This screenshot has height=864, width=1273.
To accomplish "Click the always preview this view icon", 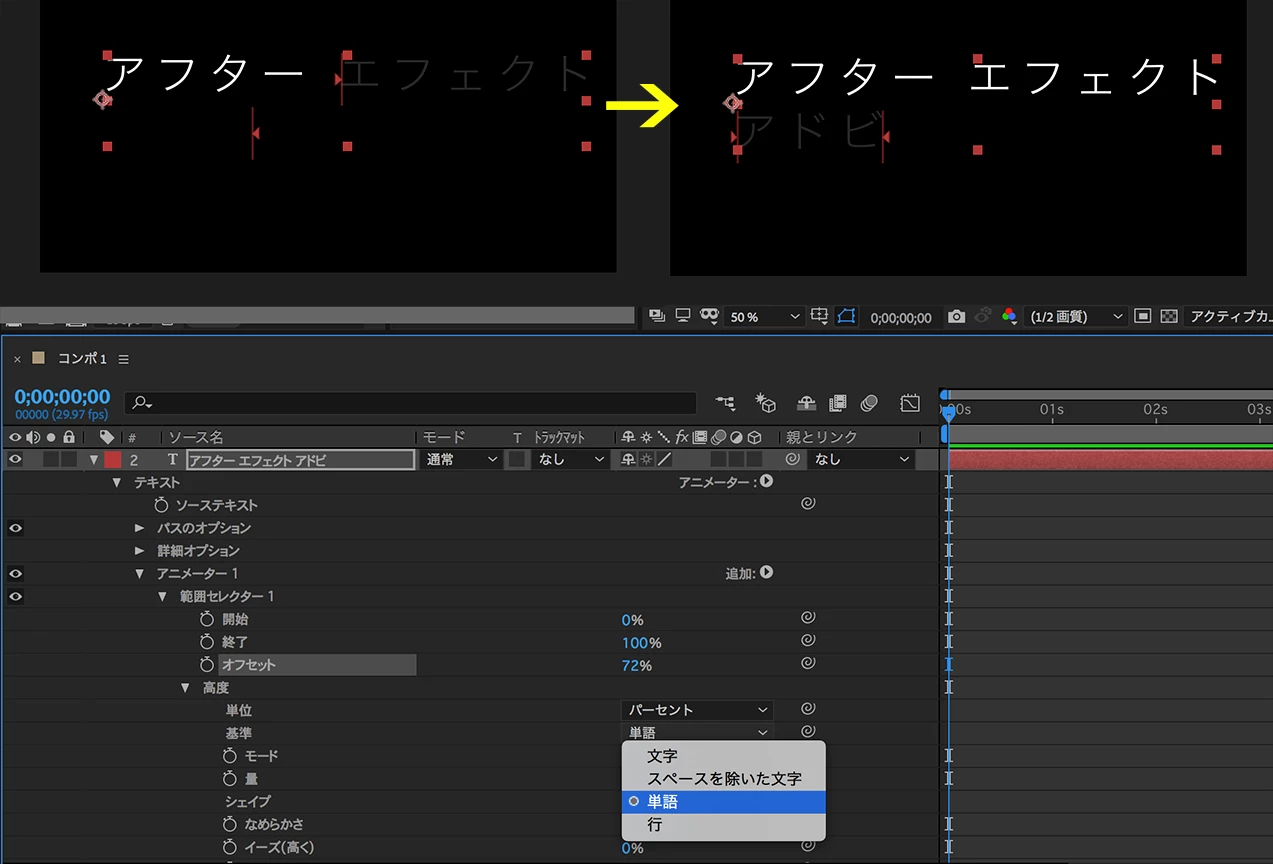I will (x=657, y=316).
